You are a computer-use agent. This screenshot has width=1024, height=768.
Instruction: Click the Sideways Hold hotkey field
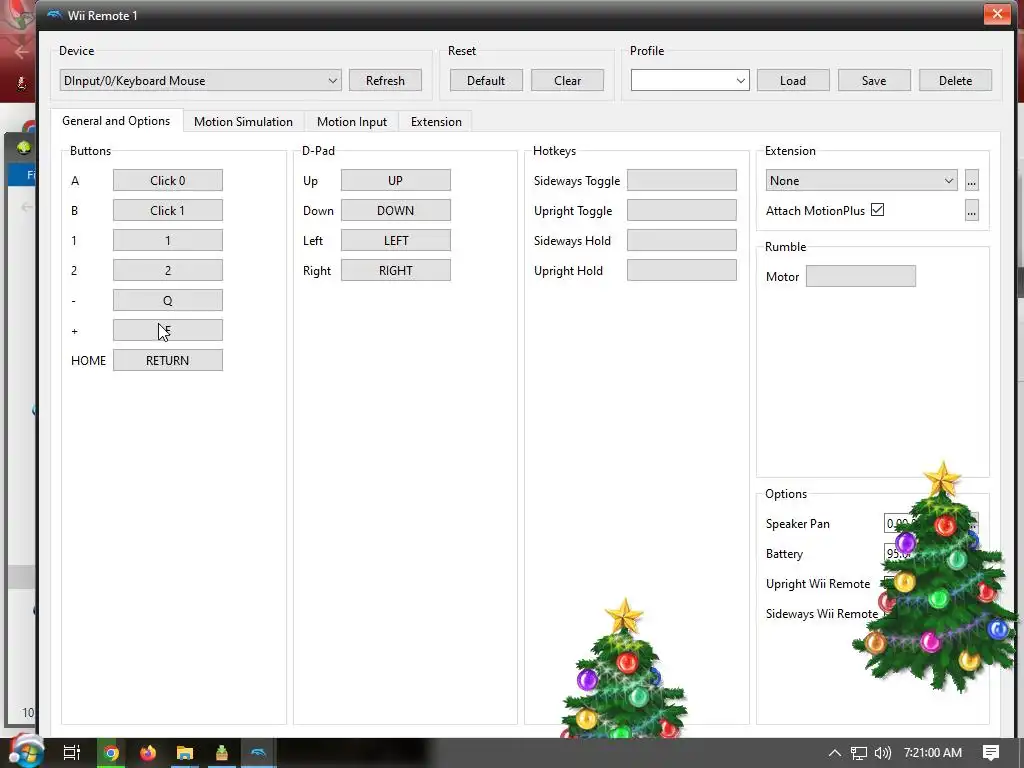coord(682,240)
